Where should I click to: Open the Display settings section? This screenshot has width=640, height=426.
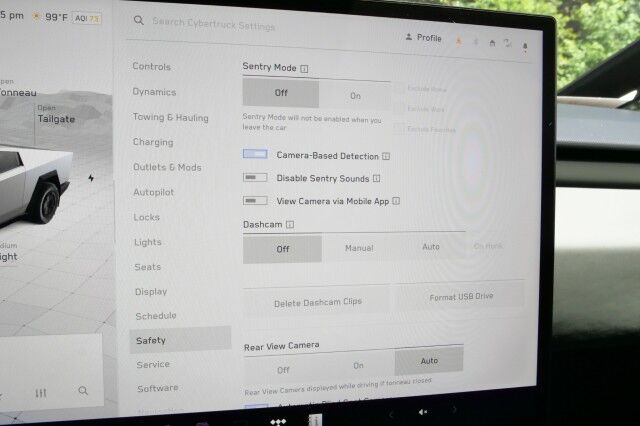[151, 291]
